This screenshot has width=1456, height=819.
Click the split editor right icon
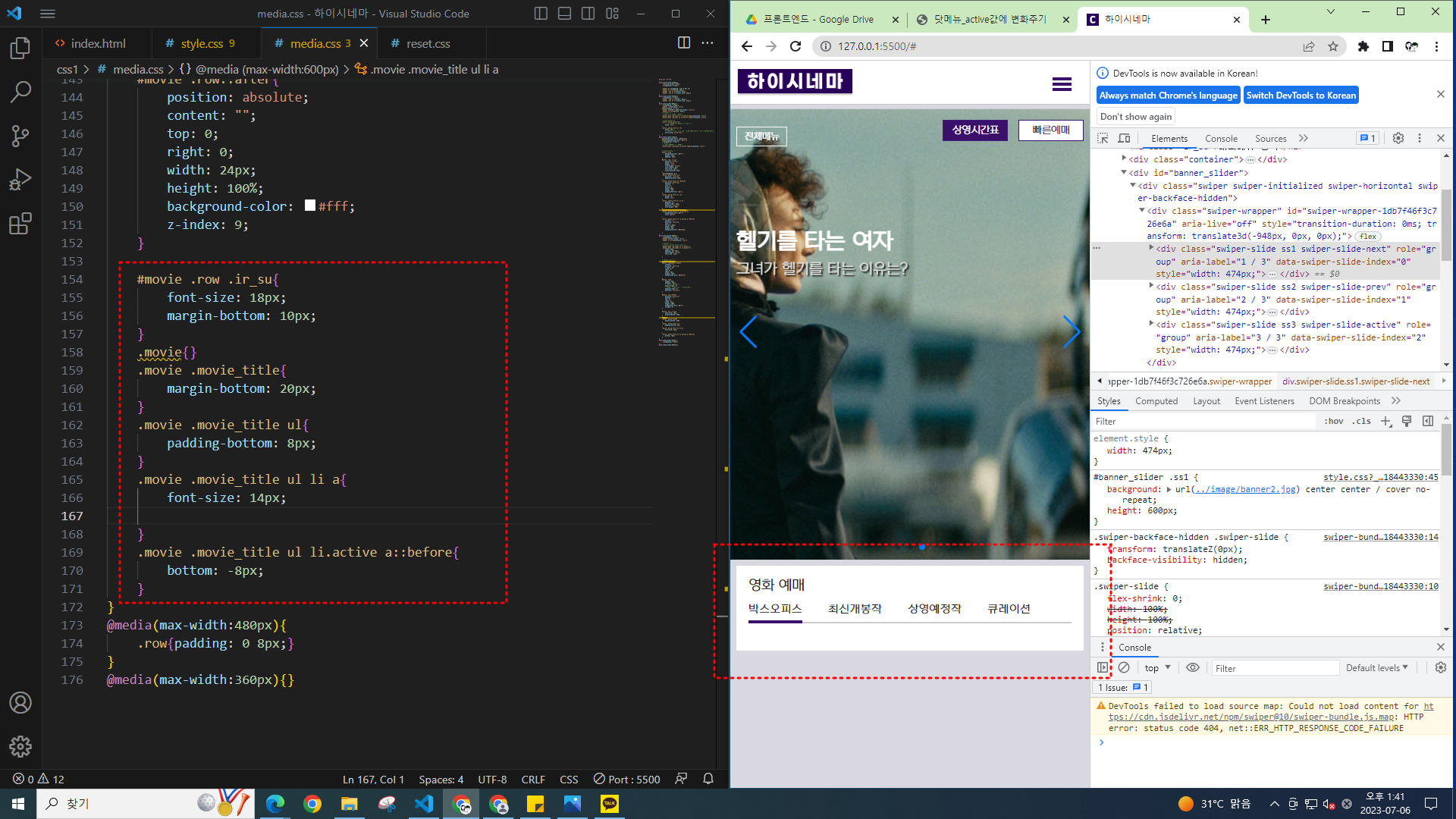683,43
